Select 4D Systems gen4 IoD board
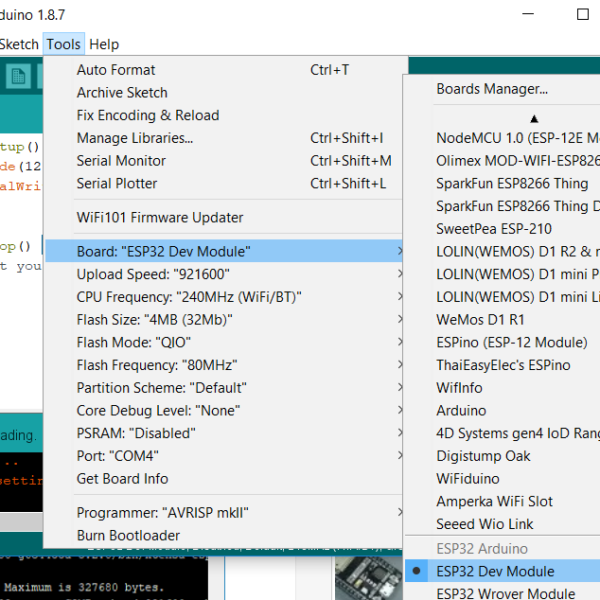 pyautogui.click(x=502, y=433)
